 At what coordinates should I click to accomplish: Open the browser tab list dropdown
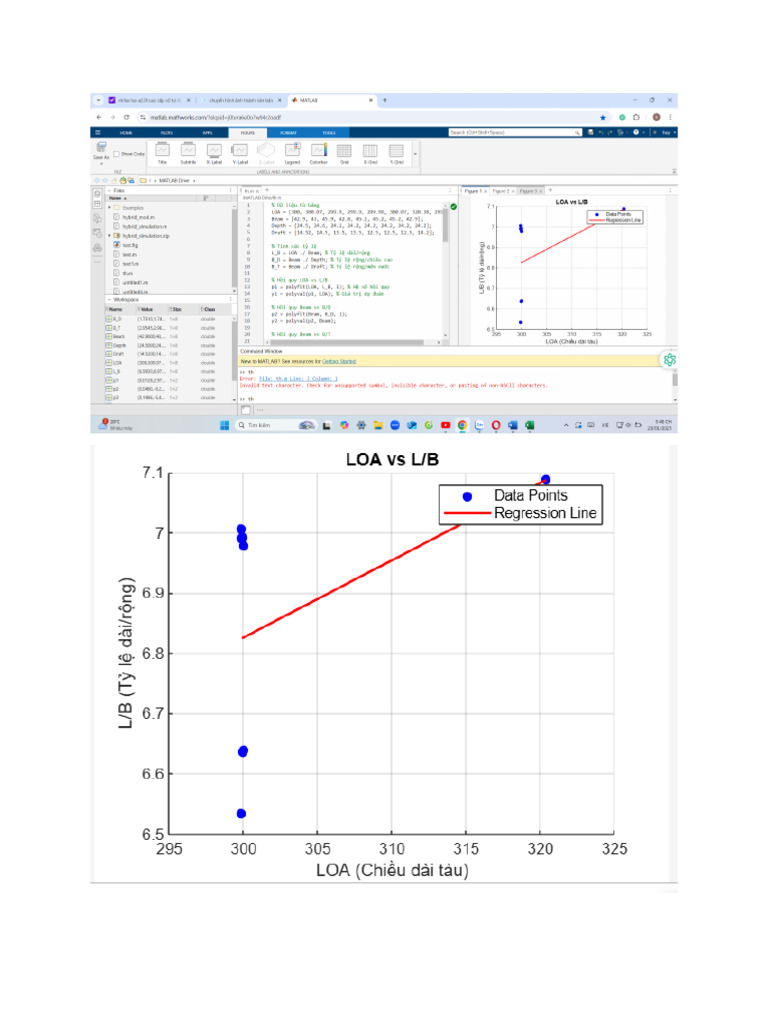99,101
